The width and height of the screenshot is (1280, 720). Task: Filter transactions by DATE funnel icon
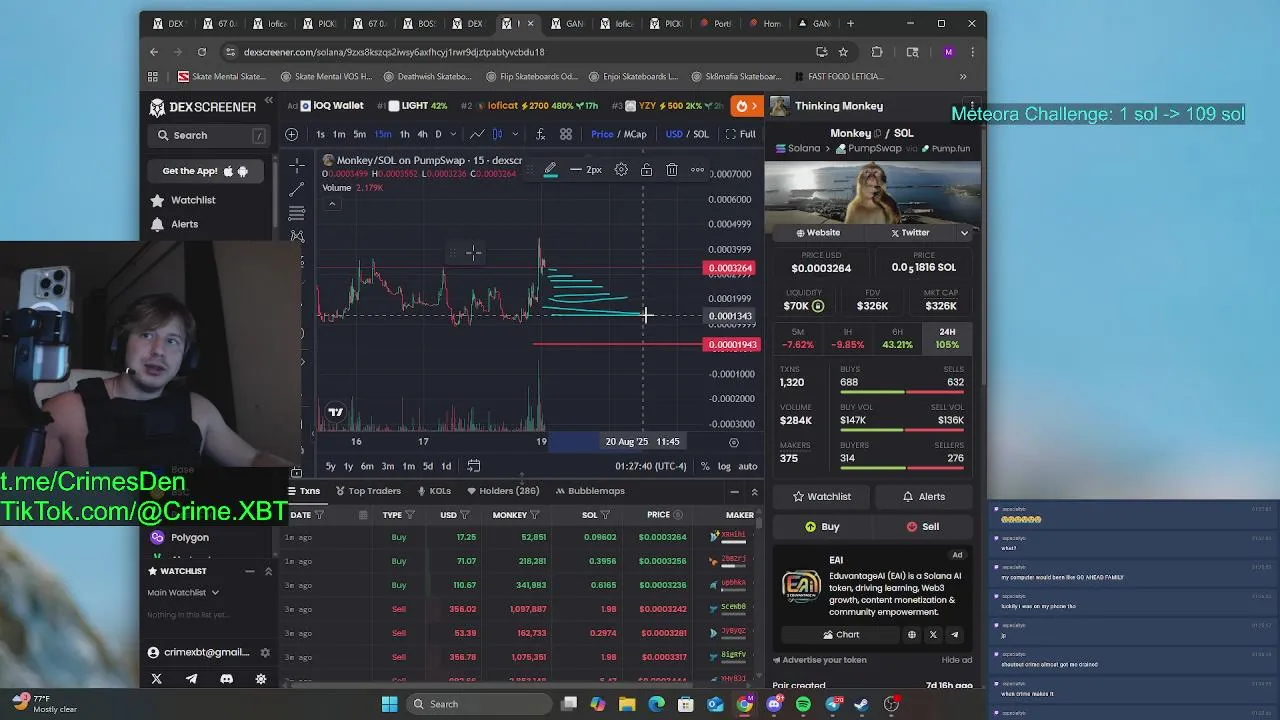pos(319,515)
